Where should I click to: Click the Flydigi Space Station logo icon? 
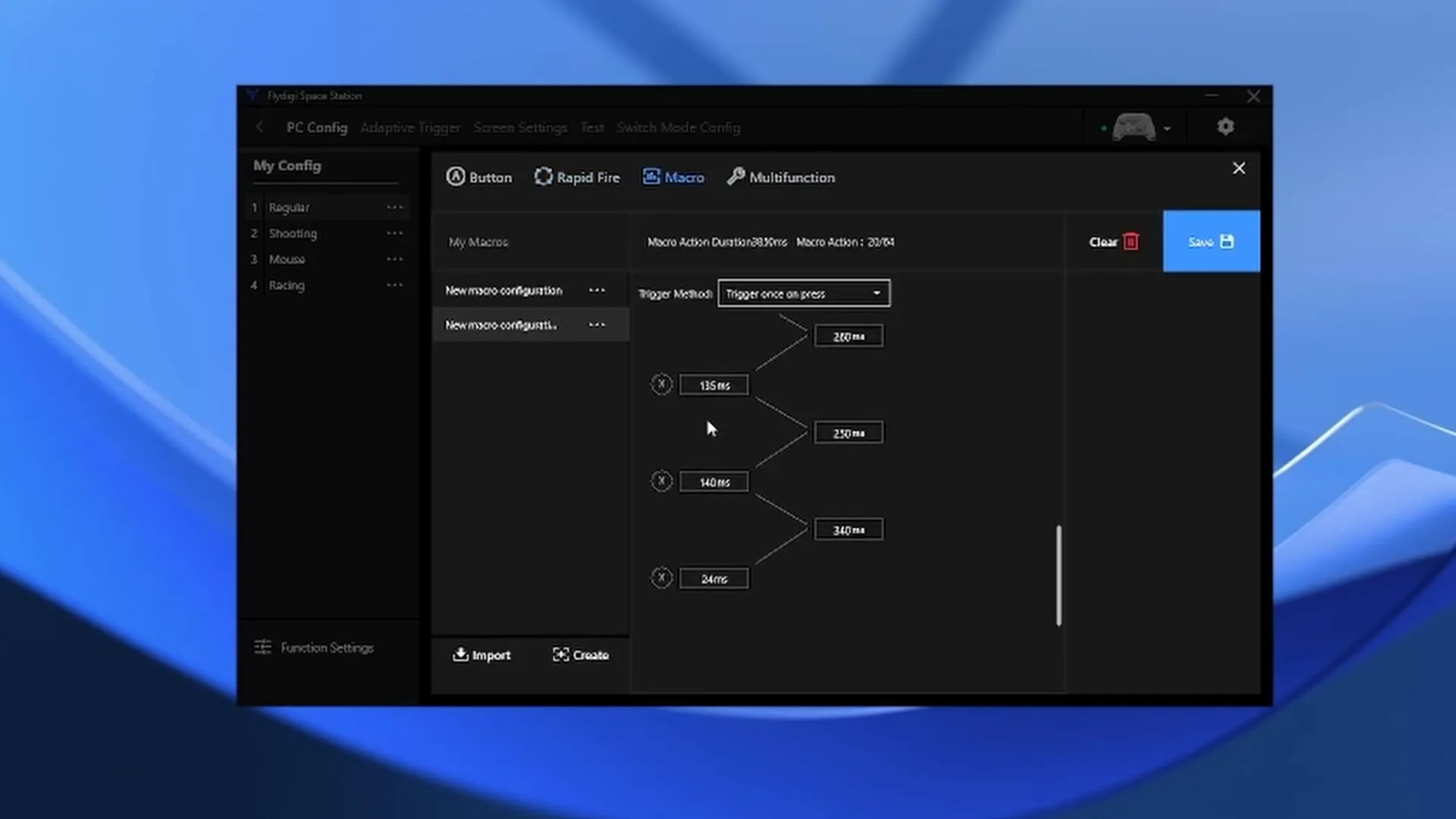tap(253, 96)
